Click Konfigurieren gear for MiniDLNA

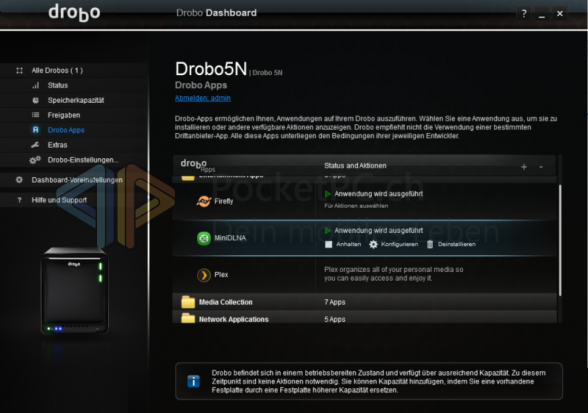(x=393, y=245)
